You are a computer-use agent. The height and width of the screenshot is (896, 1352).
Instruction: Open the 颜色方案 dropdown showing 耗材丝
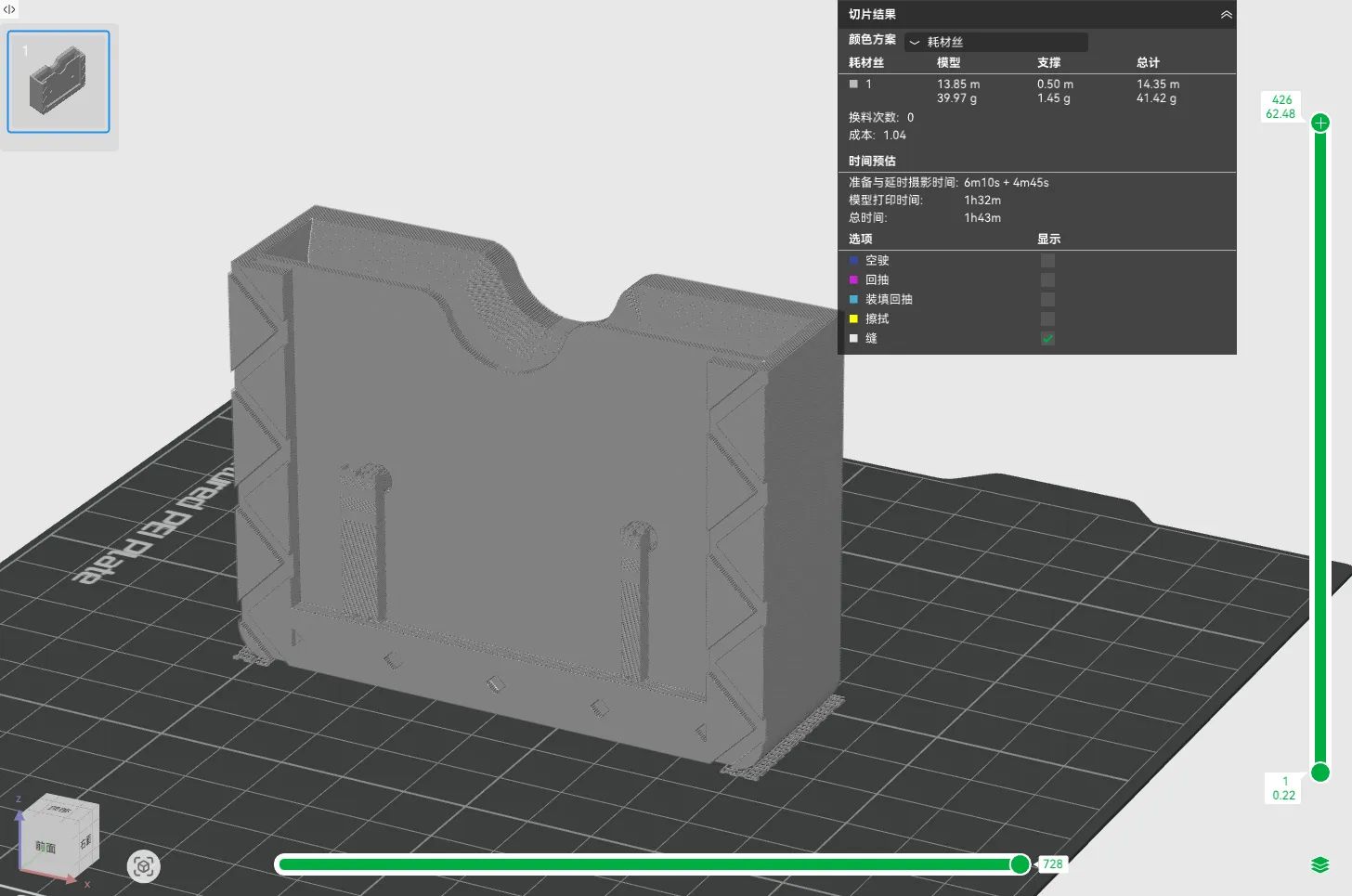995,42
